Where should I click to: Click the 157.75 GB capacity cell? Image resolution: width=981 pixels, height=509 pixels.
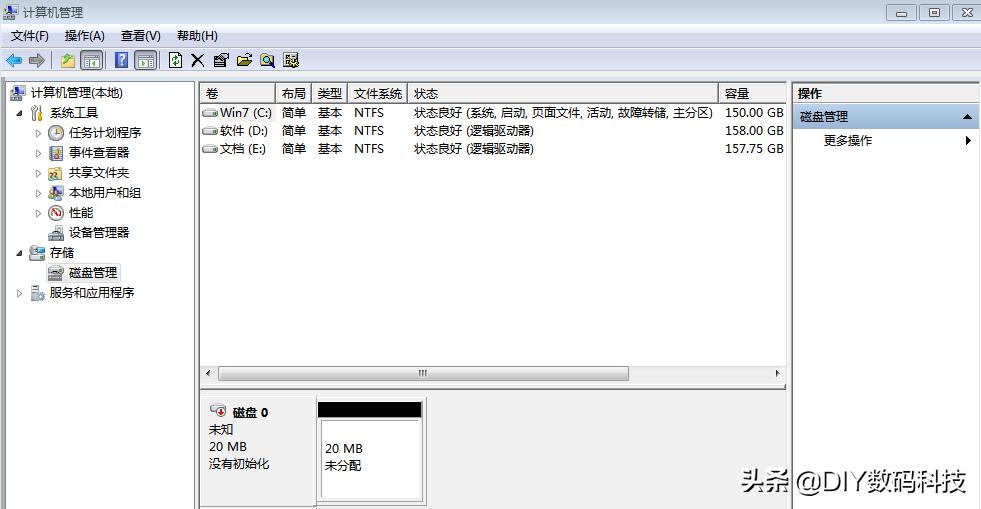pos(754,149)
